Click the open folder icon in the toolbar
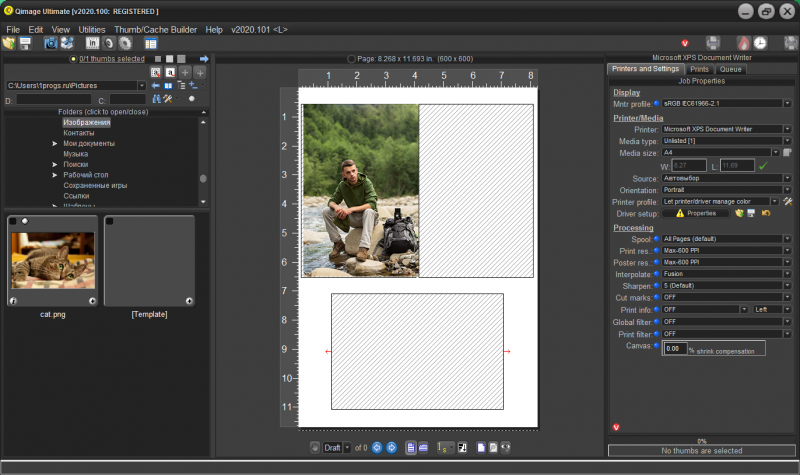 9,44
